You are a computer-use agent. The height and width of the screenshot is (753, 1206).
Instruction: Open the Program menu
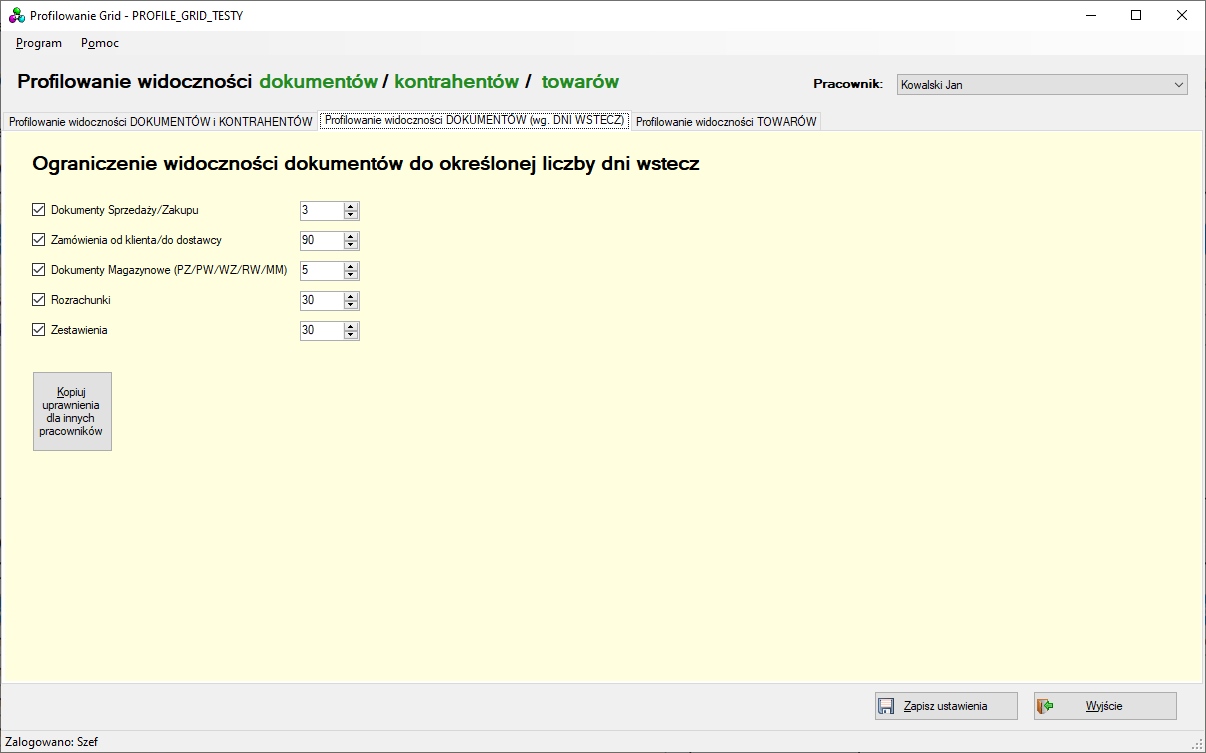pyautogui.click(x=39, y=43)
